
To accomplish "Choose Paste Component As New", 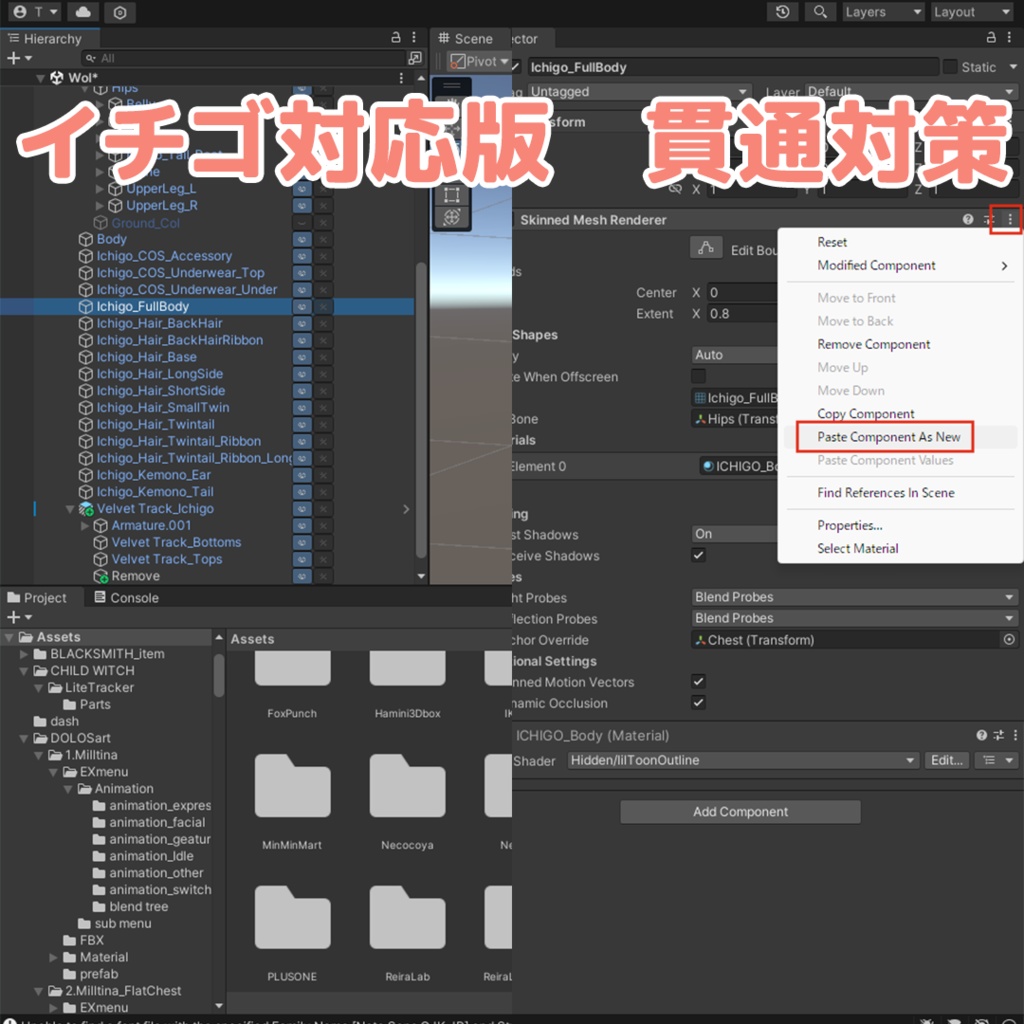I will tap(888, 437).
